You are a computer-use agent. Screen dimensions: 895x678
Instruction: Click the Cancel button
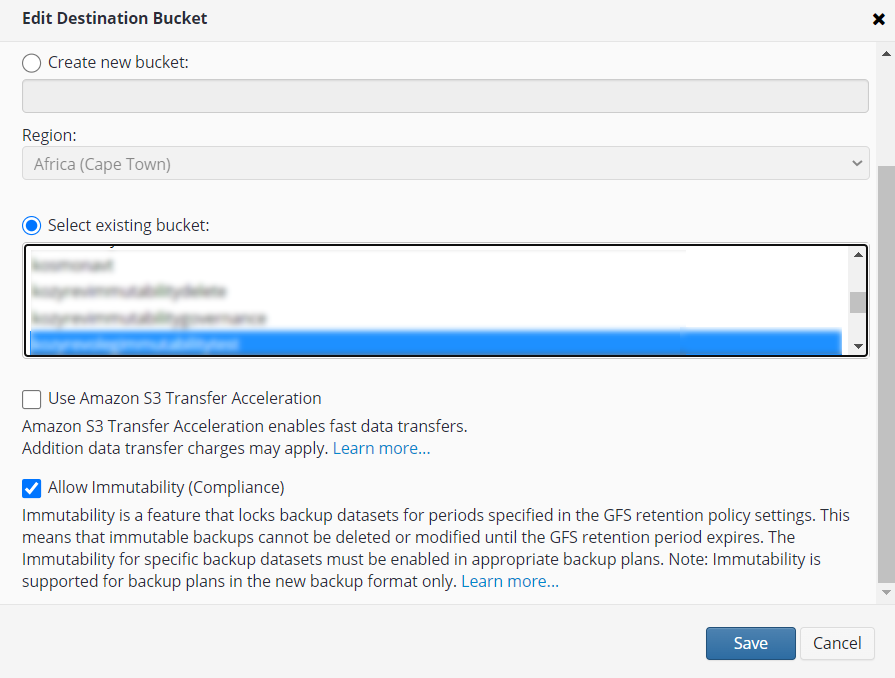pos(837,643)
